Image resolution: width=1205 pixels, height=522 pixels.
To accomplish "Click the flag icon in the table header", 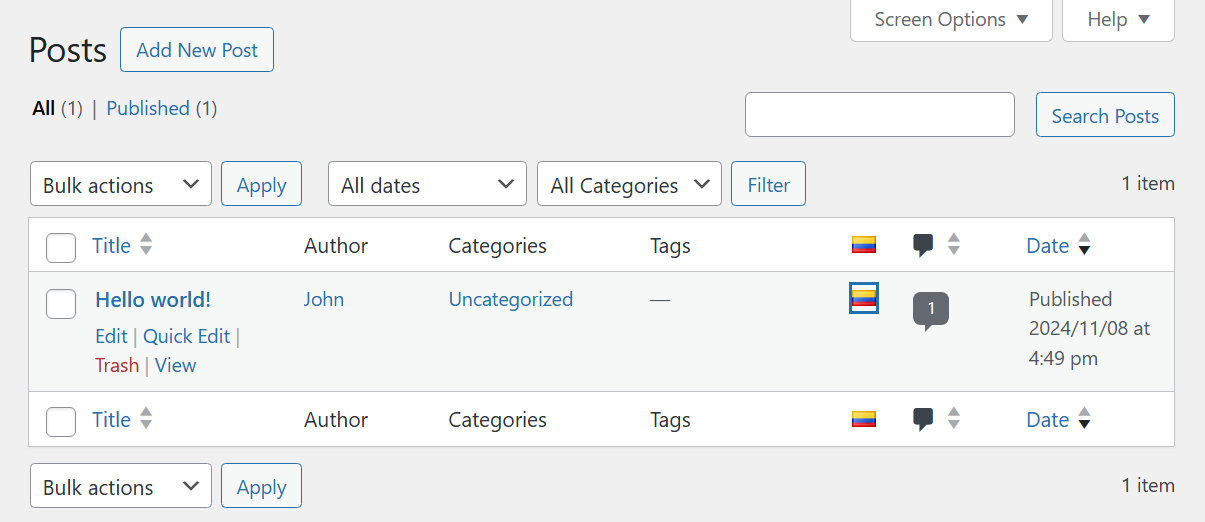I will click(863, 245).
